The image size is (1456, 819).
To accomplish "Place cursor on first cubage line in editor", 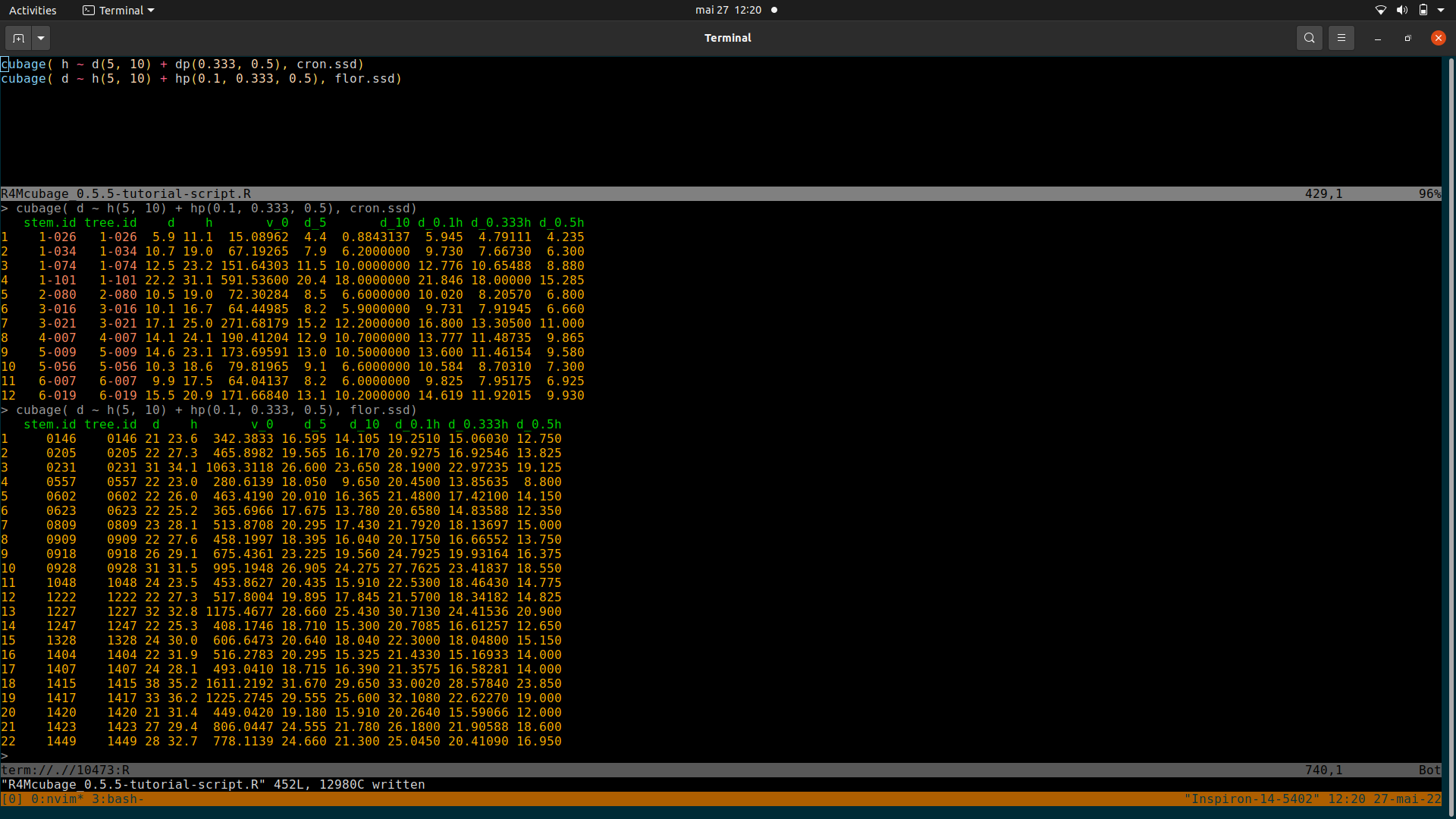I will click(x=182, y=64).
